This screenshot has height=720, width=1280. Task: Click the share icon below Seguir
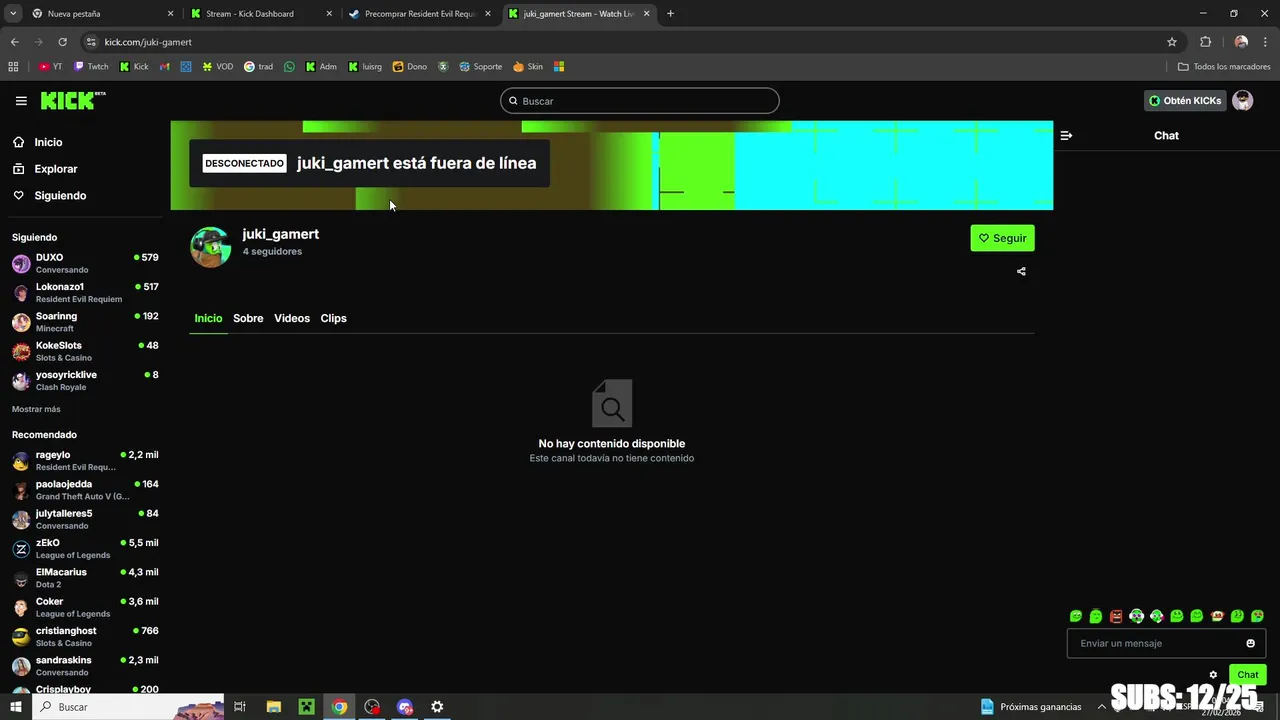(x=1021, y=271)
